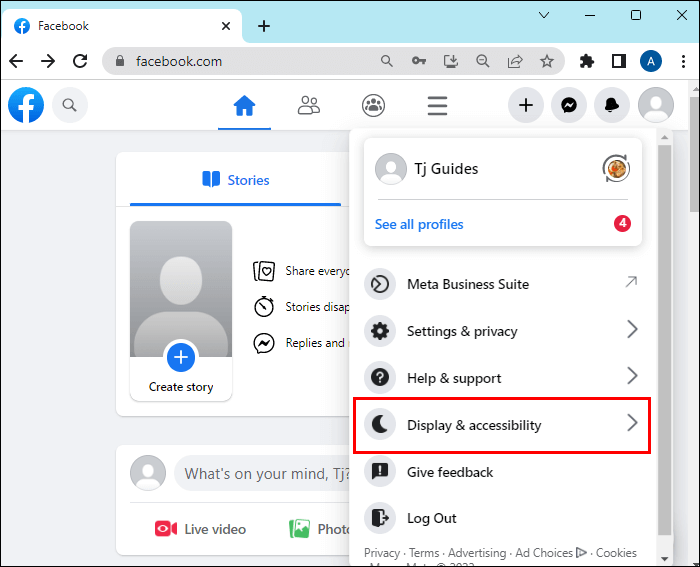
Task: Click Live video
Action: click(x=200, y=529)
